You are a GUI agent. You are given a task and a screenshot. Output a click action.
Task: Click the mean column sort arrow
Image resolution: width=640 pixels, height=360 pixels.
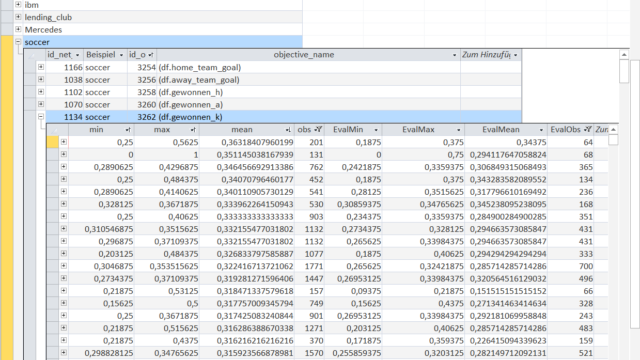[288, 130]
